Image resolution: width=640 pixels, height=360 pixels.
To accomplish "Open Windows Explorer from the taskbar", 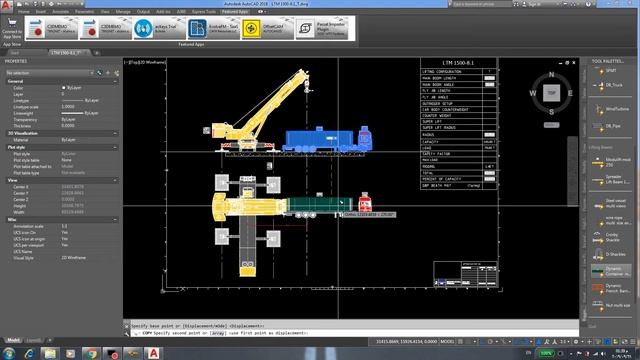I will point(50,353).
